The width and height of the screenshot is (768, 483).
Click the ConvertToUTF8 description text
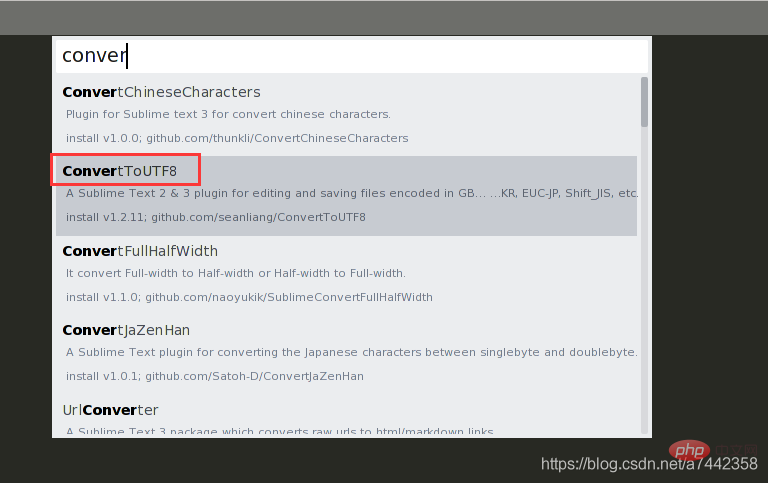point(352,193)
